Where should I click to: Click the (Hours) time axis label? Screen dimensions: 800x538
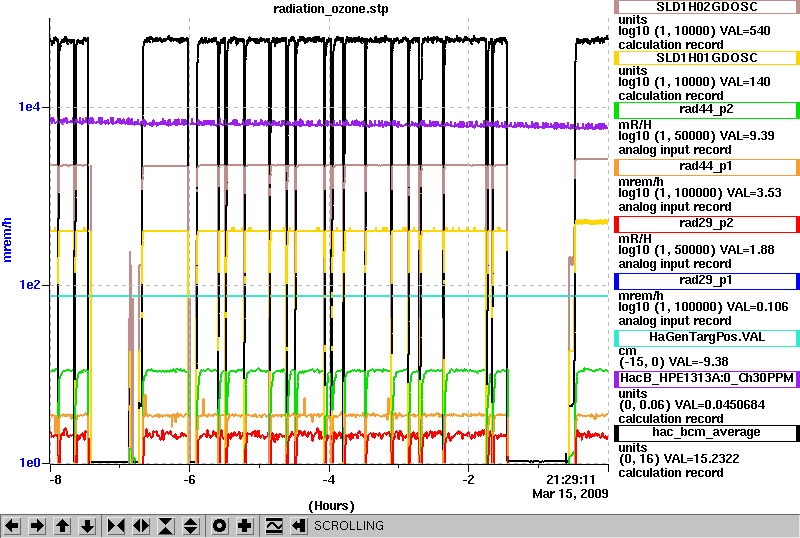tap(331, 506)
